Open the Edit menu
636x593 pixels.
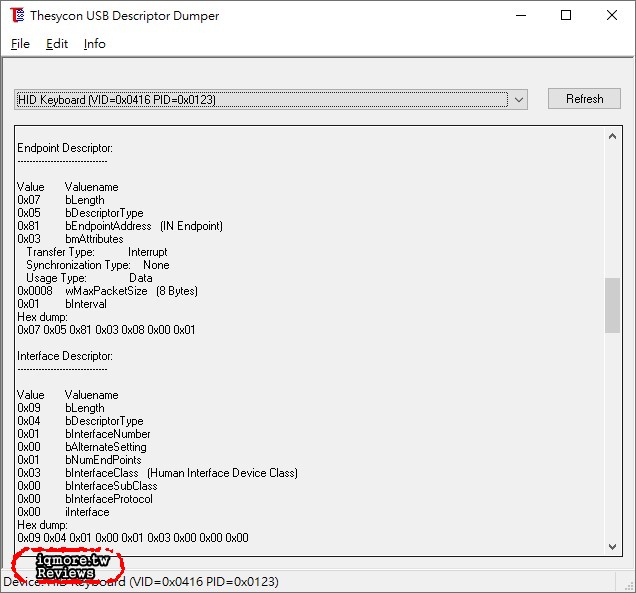tap(57, 44)
